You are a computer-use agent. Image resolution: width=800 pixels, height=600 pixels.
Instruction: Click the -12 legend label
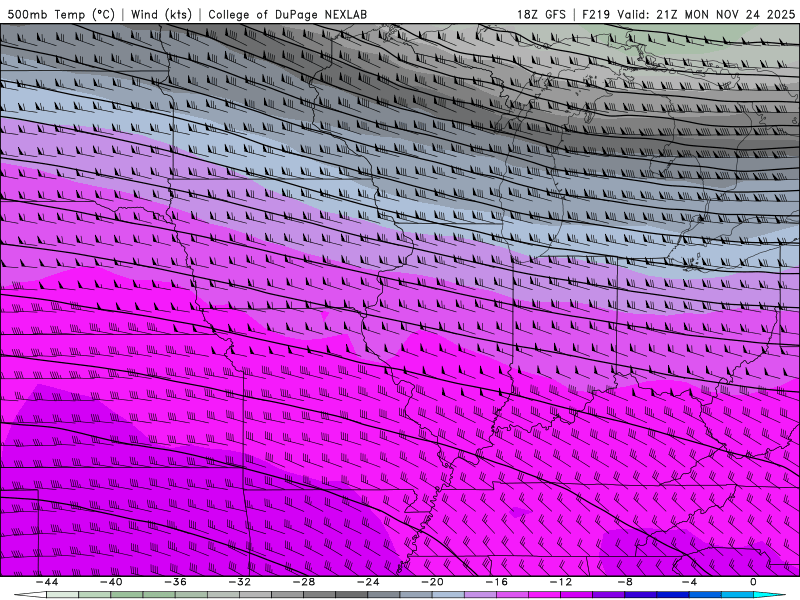tap(561, 582)
